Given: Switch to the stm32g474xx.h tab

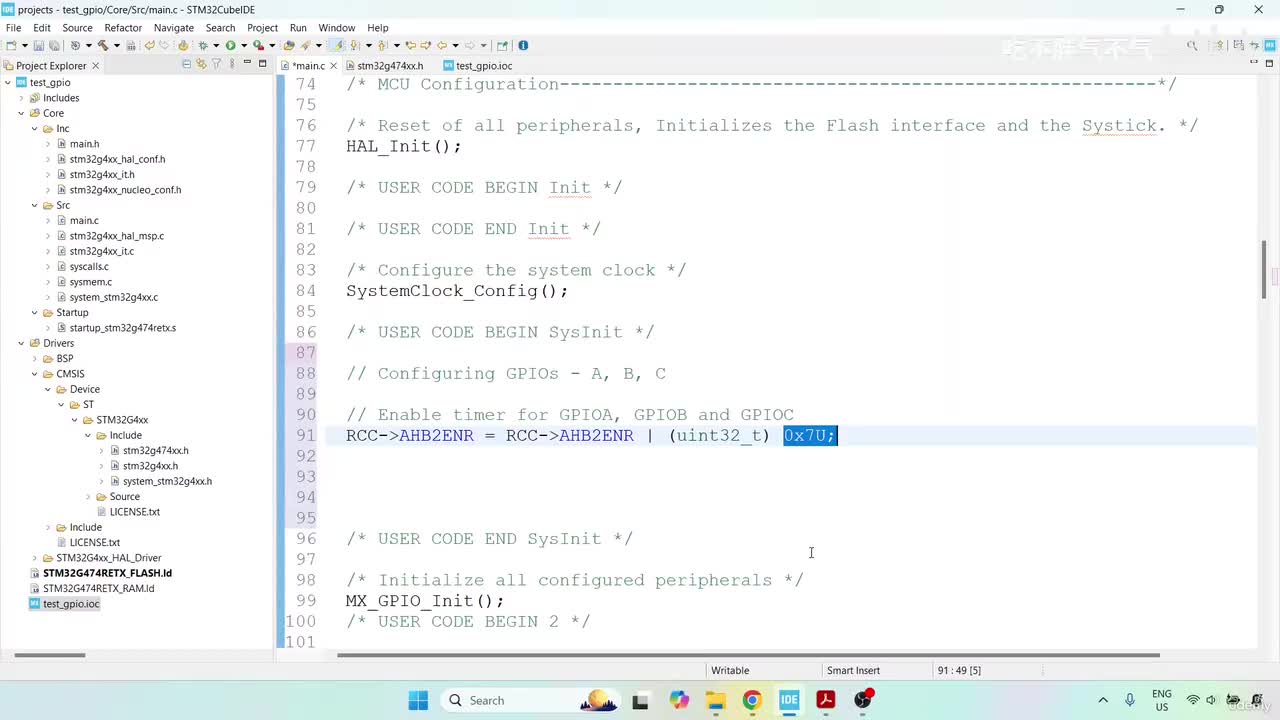Looking at the screenshot, I should pos(389,66).
